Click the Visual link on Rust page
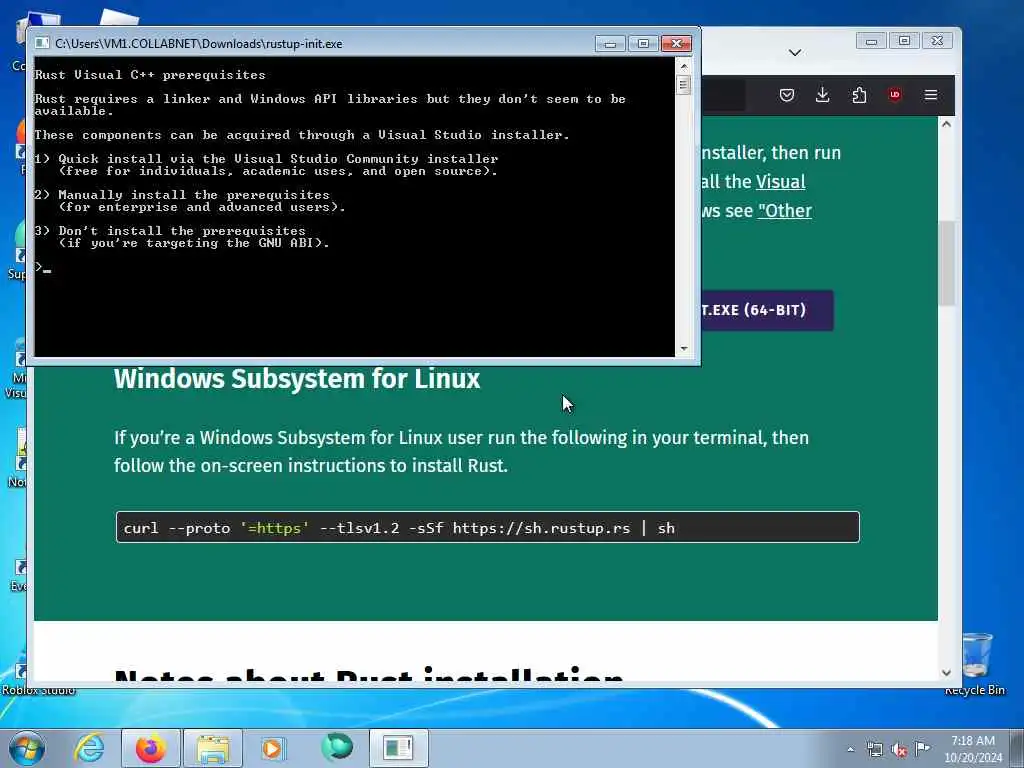The width and height of the screenshot is (1024, 768). coord(780,182)
